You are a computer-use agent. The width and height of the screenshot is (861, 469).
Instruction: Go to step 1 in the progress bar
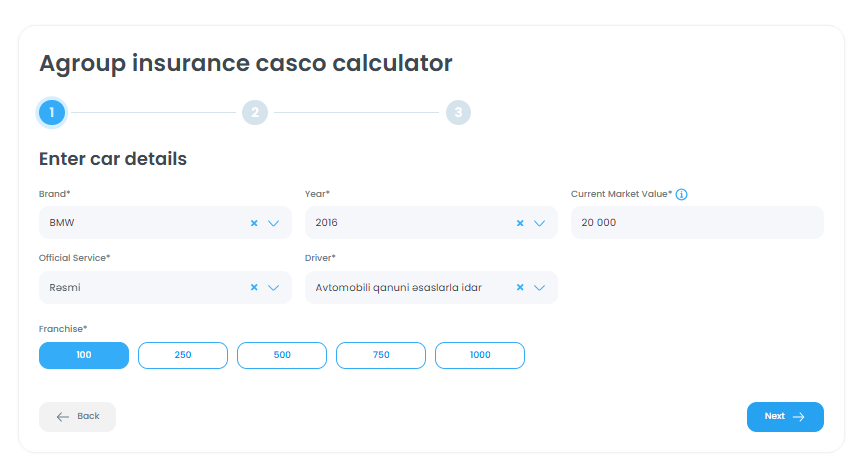(52, 112)
